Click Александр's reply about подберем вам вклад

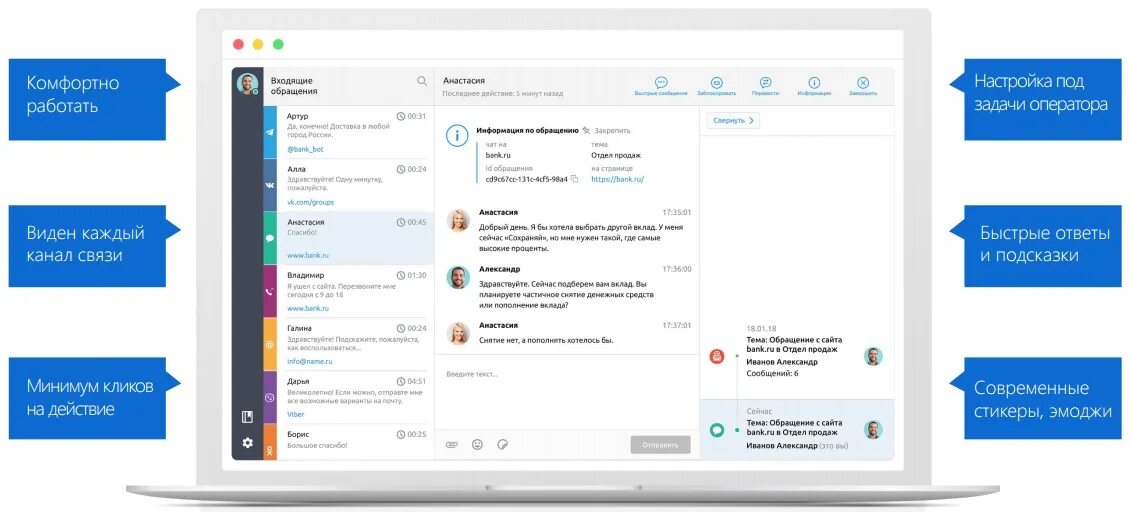567,294
